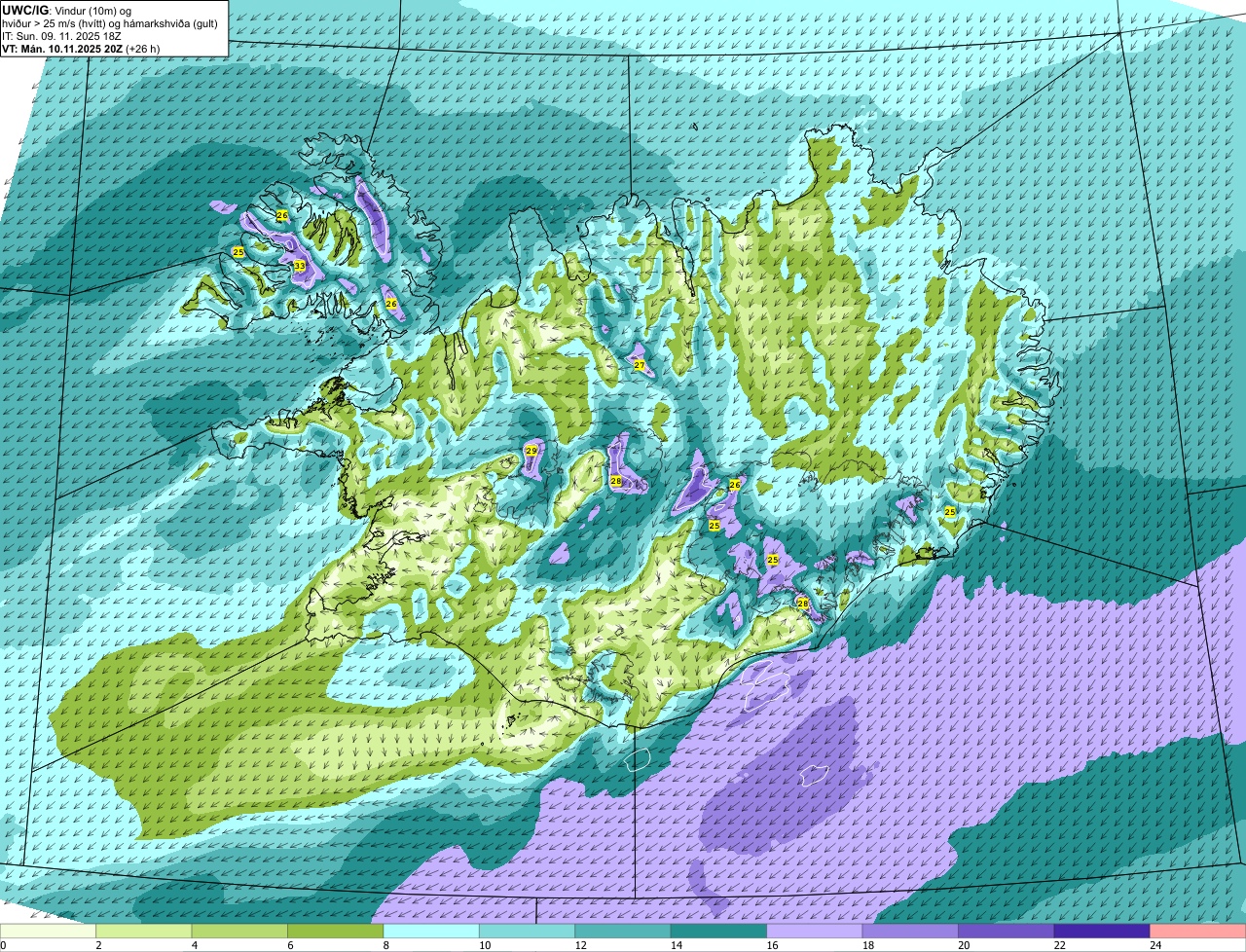
Task: Select the color scale tick label 6
Action: pyautogui.click(x=288, y=945)
